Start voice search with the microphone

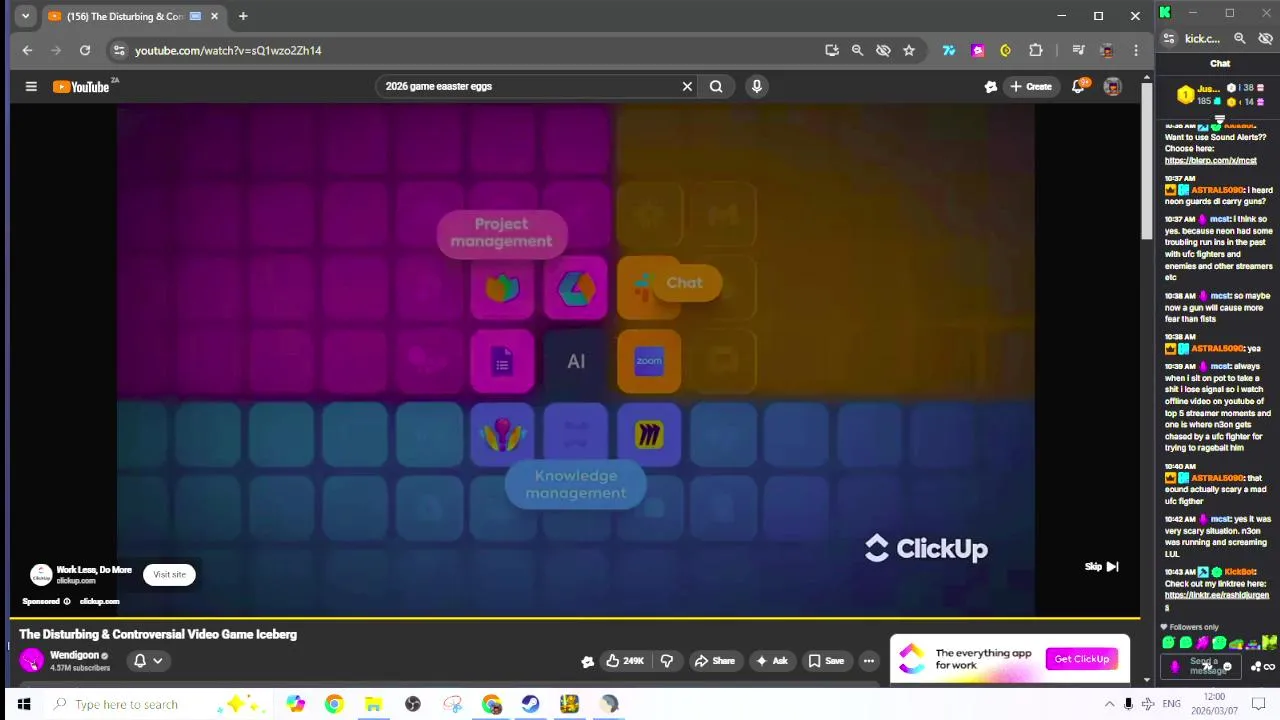click(757, 87)
